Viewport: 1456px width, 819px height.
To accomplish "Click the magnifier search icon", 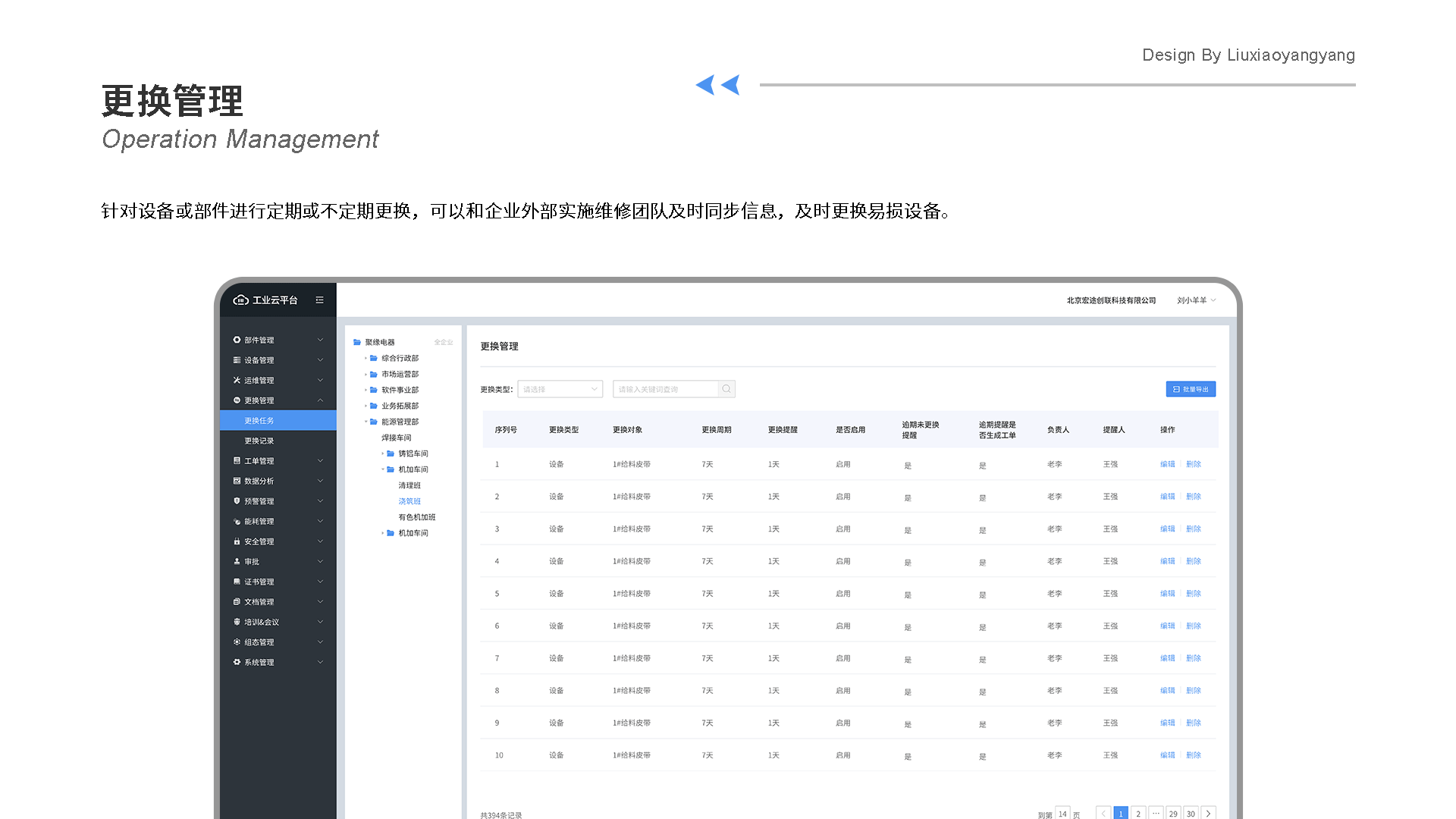I will point(726,389).
